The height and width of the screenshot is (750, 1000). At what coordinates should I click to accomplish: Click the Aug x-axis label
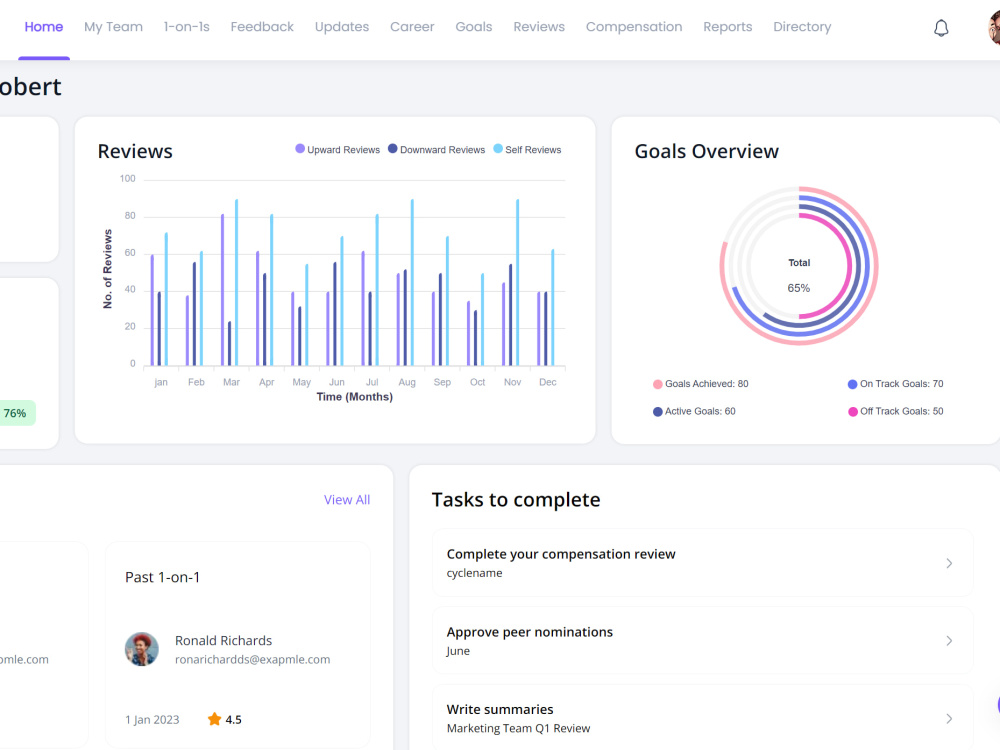point(407,382)
